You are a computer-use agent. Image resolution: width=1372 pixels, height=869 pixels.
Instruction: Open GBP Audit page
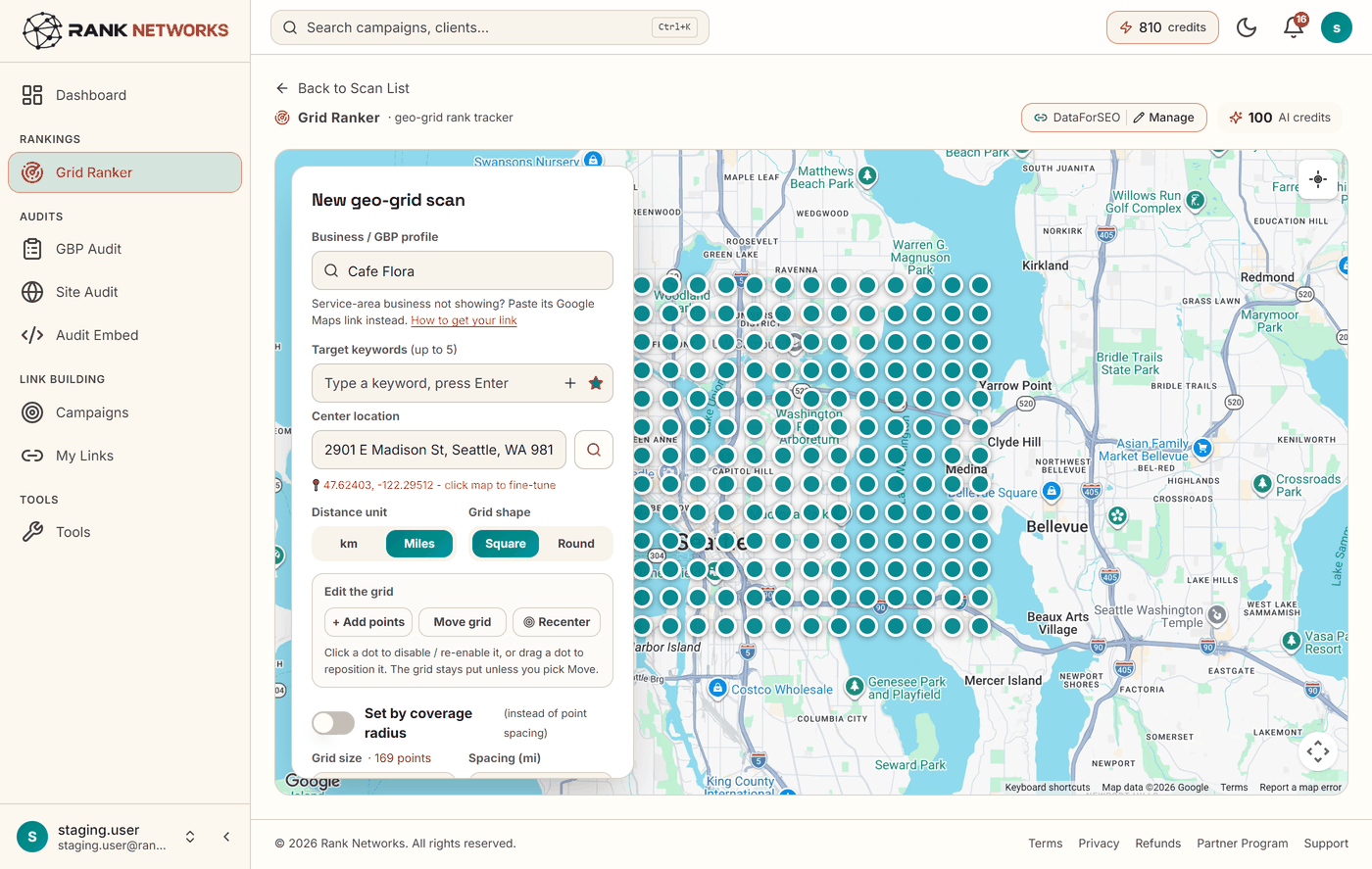(124, 249)
